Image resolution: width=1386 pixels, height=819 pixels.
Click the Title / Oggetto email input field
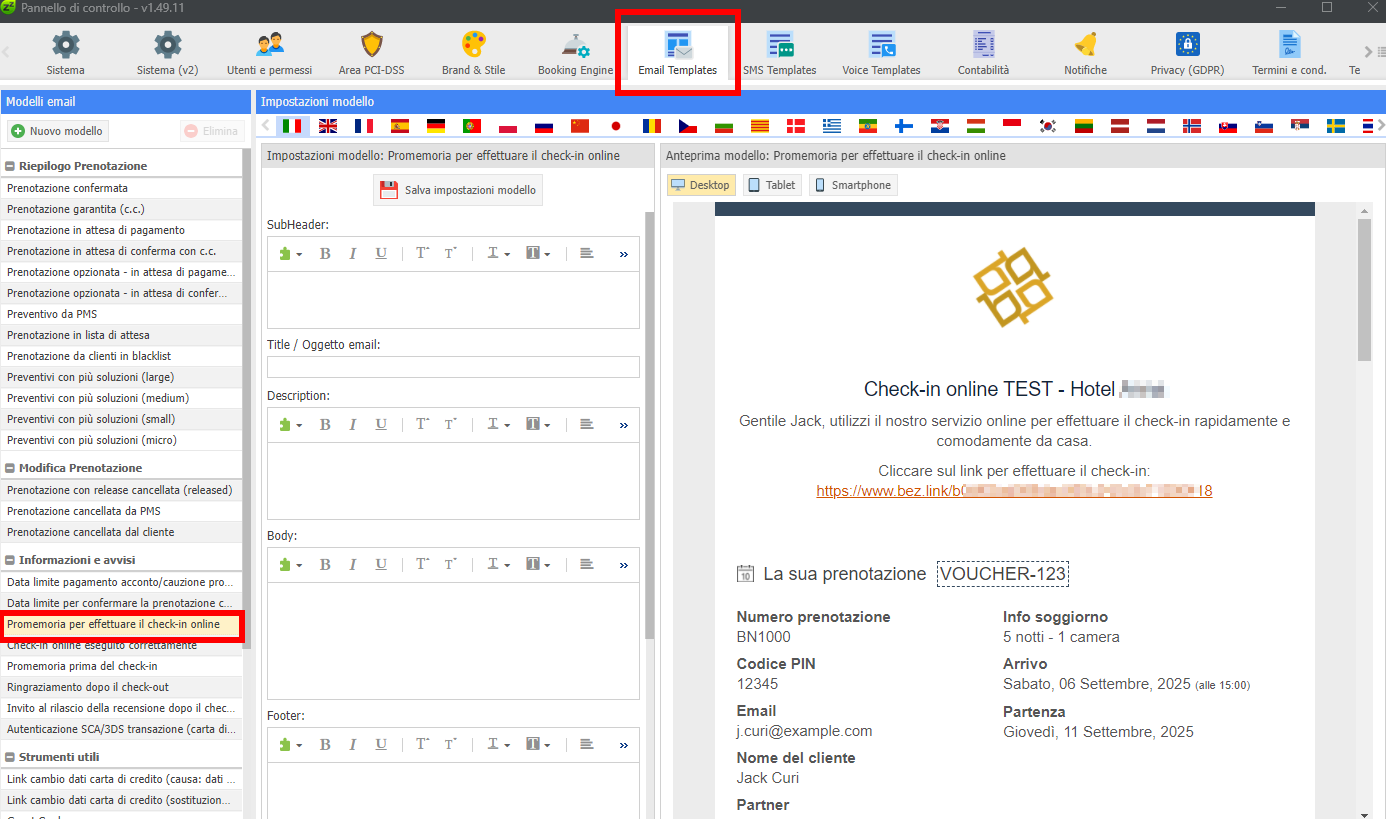pos(453,367)
